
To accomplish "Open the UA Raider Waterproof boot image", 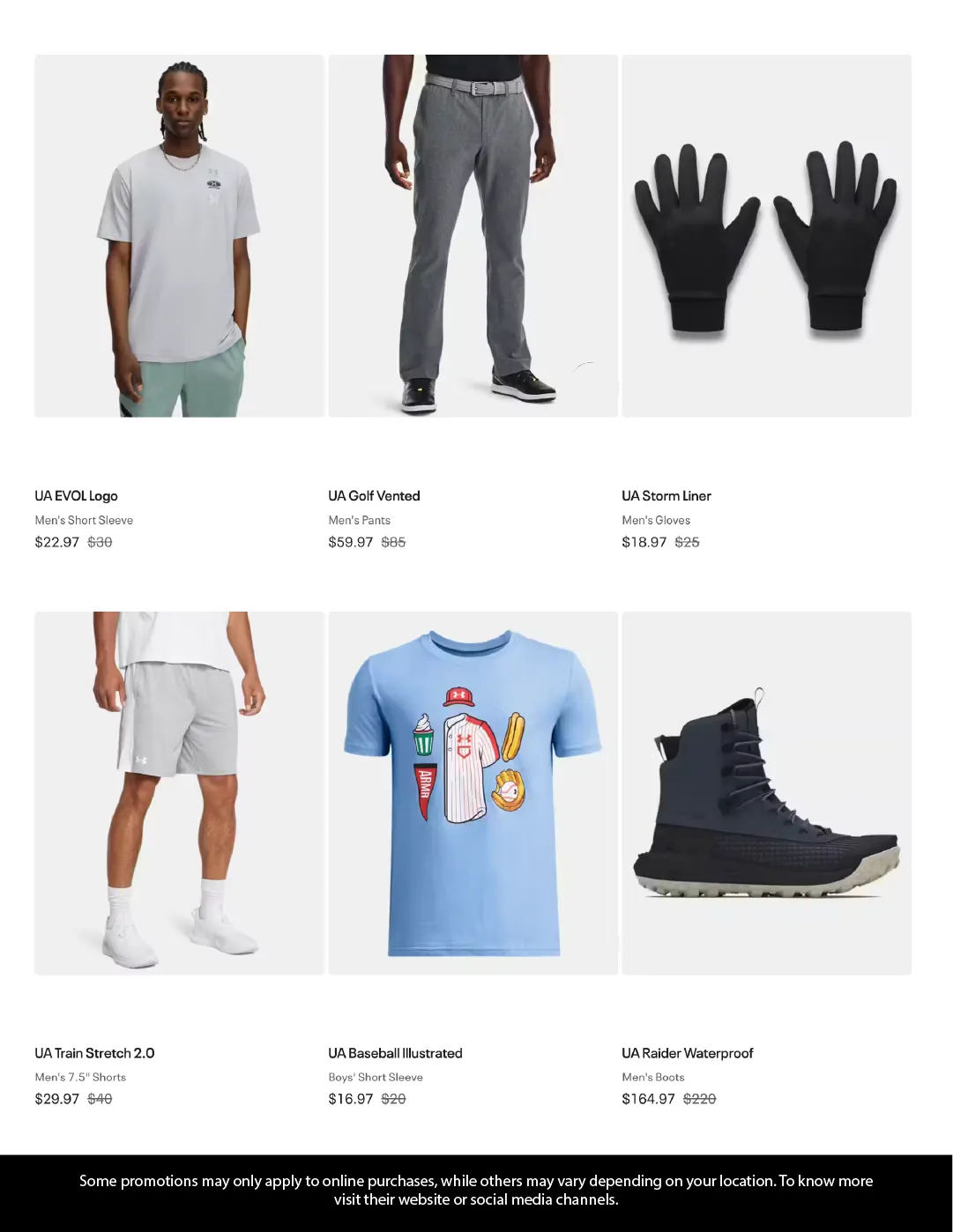I will pyautogui.click(x=767, y=793).
